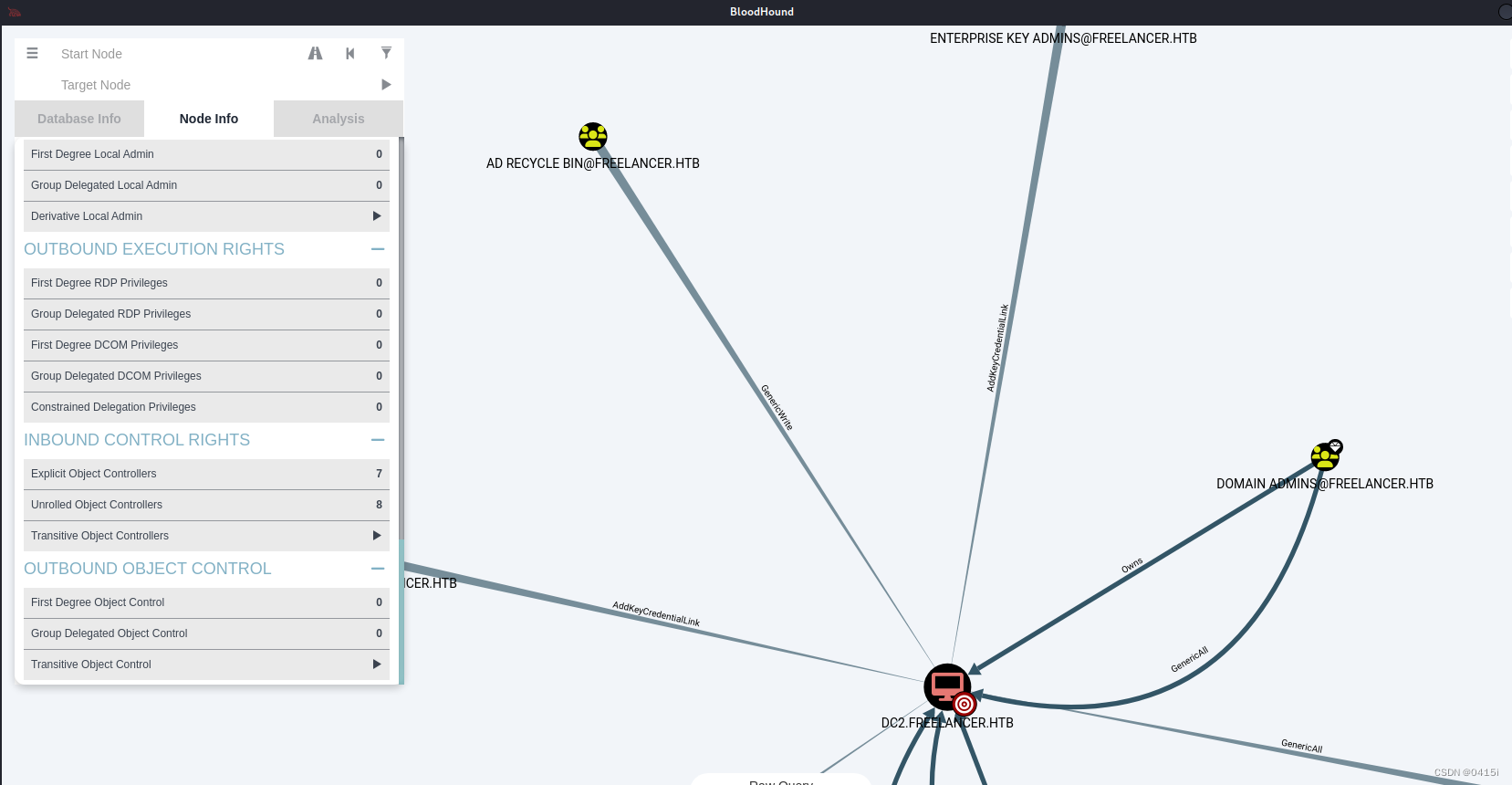Run Transitive Object Control query arrow

pos(377,665)
